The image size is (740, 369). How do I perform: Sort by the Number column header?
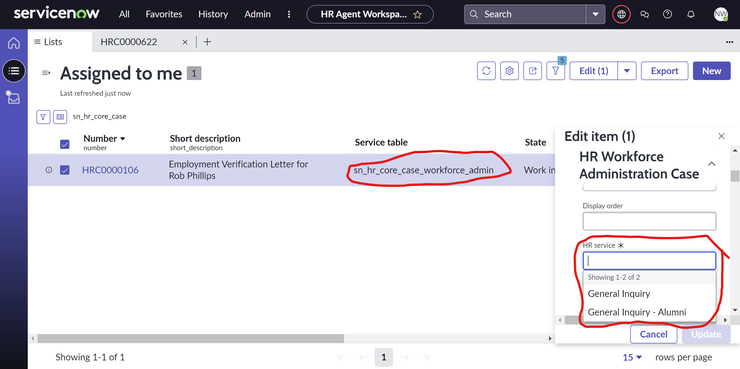click(104, 139)
